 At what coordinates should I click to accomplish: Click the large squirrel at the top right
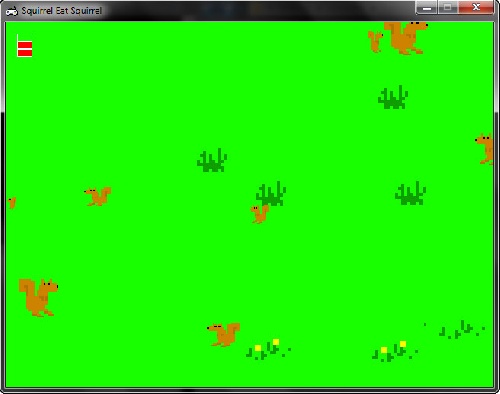coord(406,37)
